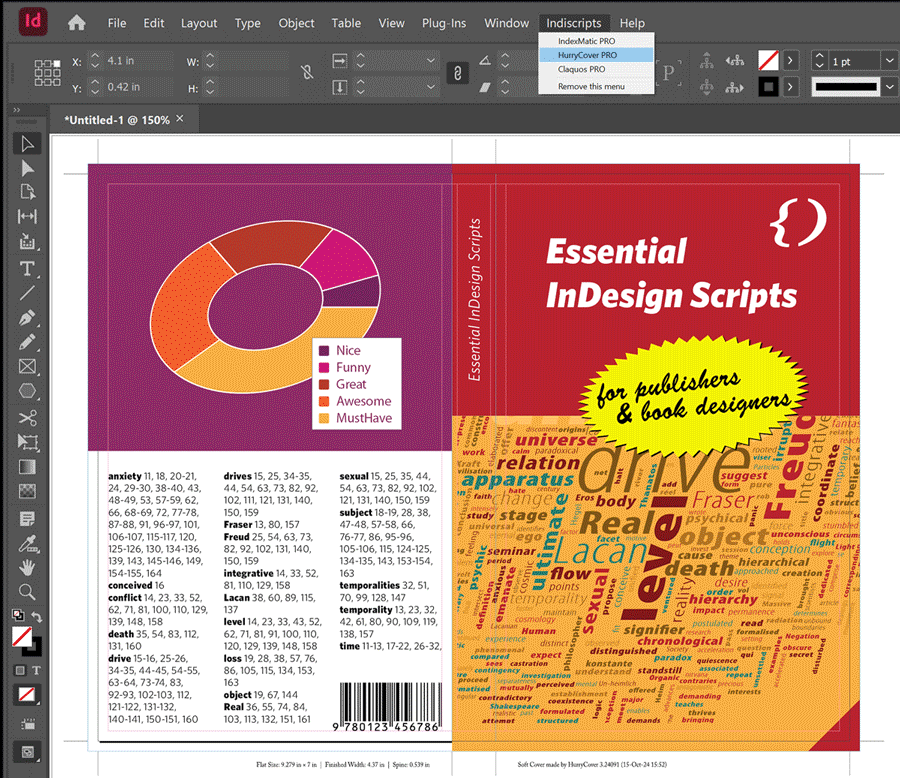Open the stroke style dropdown
Viewport: 900px width, 778px height.
(889, 87)
